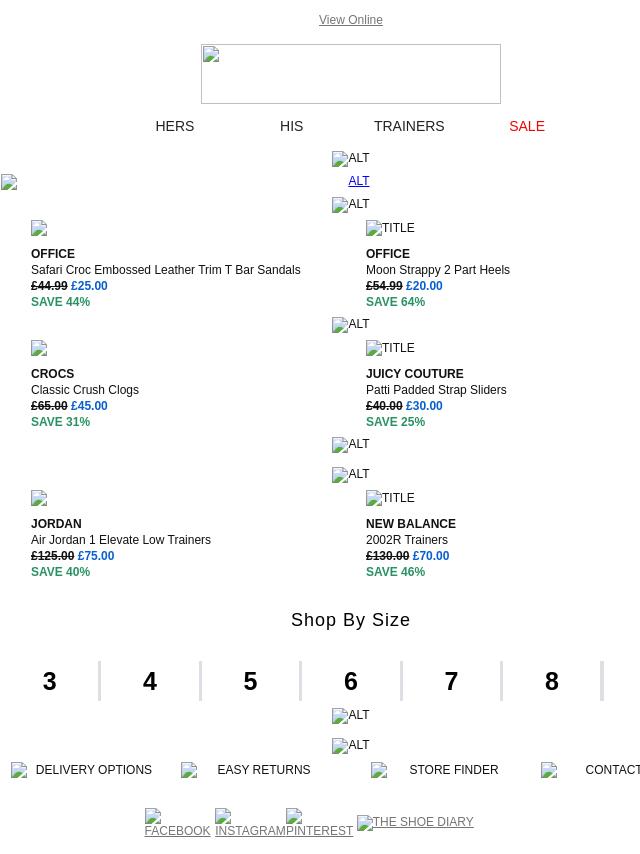640x854 pixels.
Task: Open the Crocs Classic Crush Clogs thumbnail
Action: (39, 349)
